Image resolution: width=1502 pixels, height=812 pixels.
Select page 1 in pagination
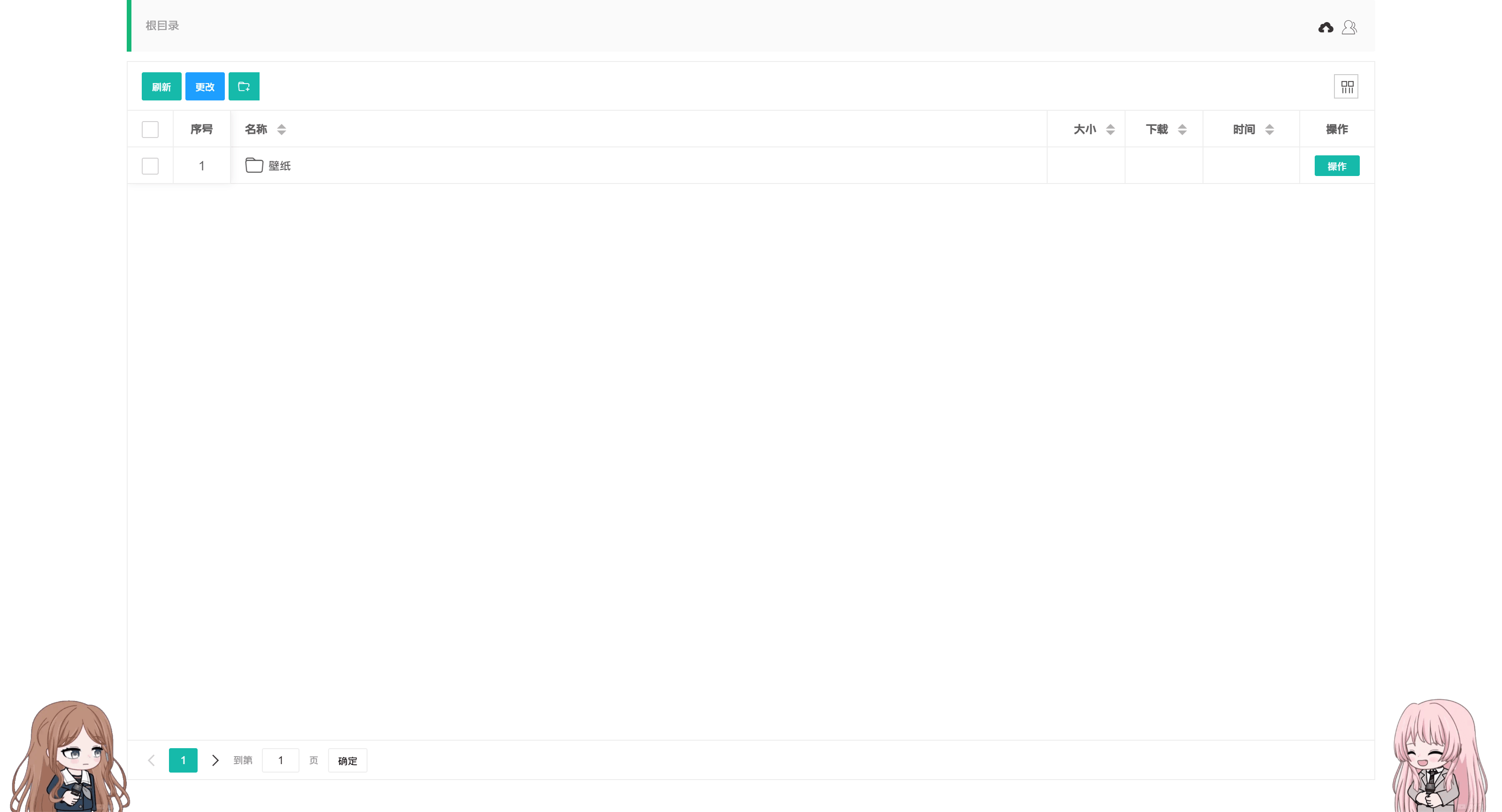click(183, 760)
